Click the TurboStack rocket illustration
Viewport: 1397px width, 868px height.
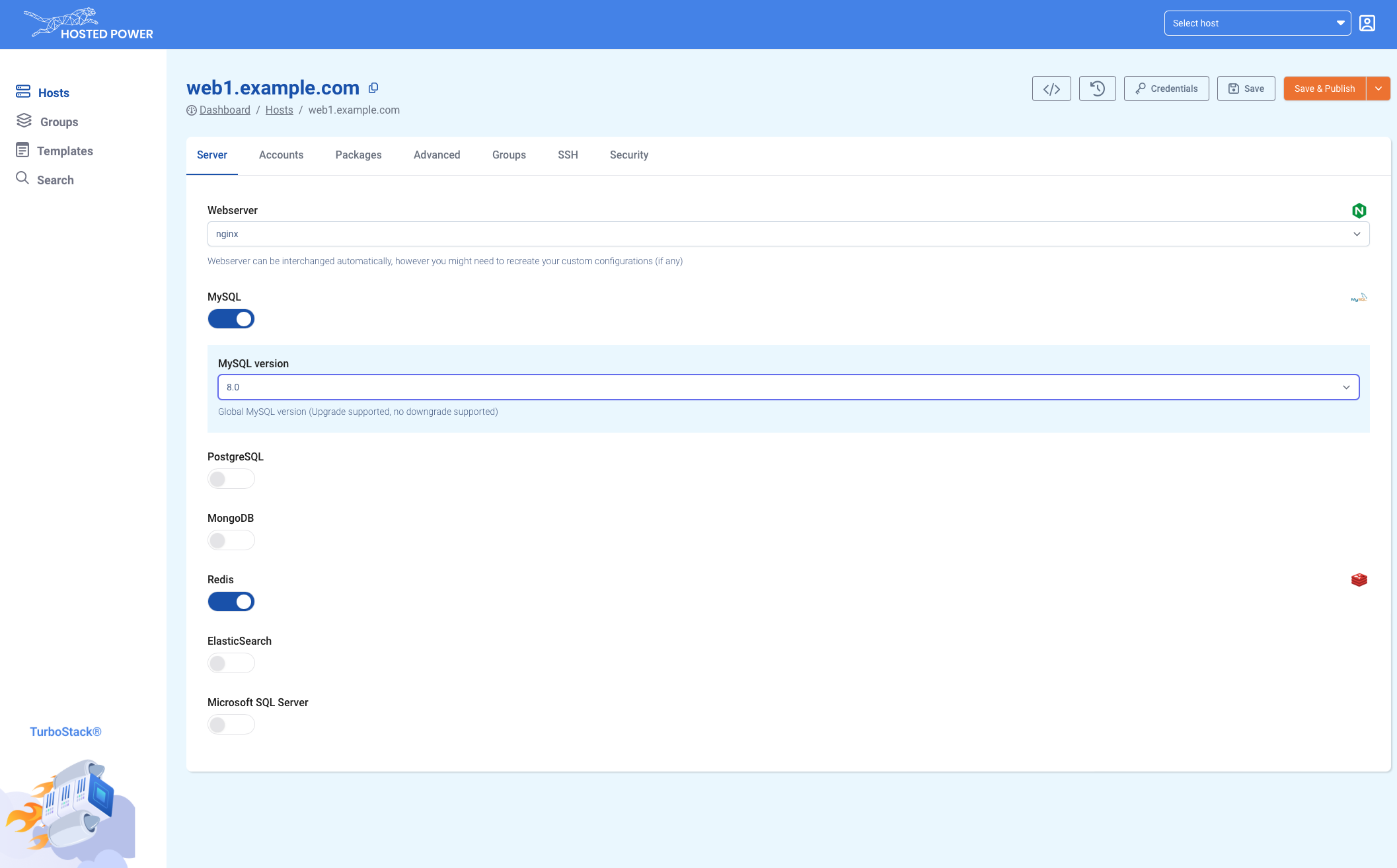[67, 813]
